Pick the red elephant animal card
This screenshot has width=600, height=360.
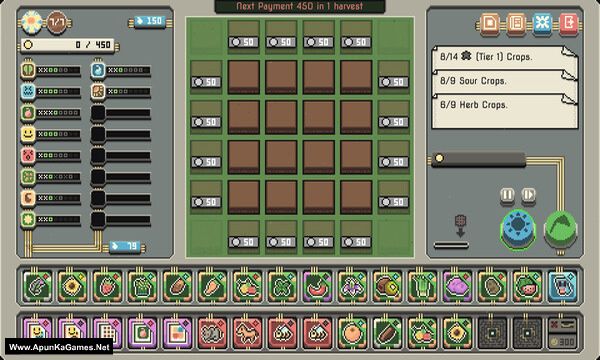click(212, 333)
